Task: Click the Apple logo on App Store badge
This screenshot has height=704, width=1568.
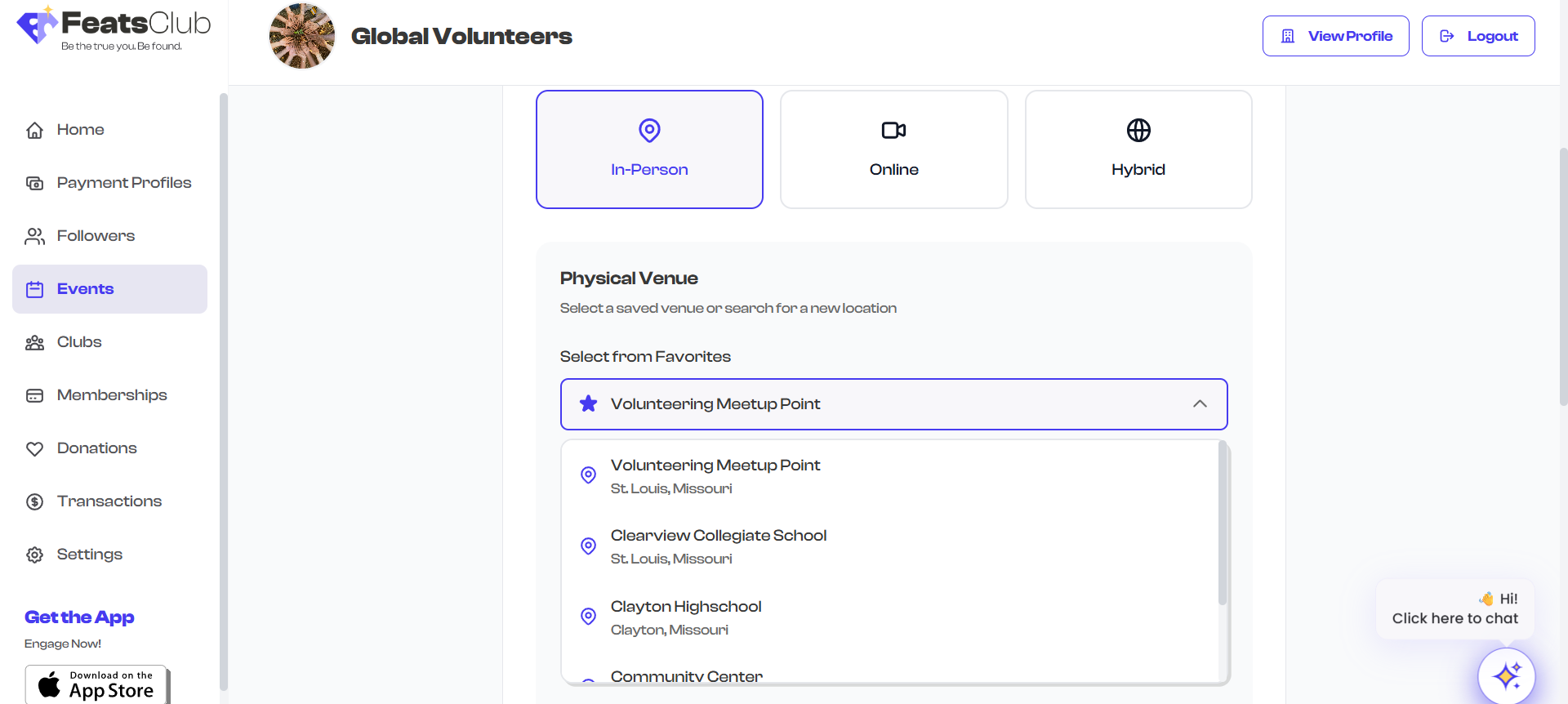Action: tap(50, 684)
